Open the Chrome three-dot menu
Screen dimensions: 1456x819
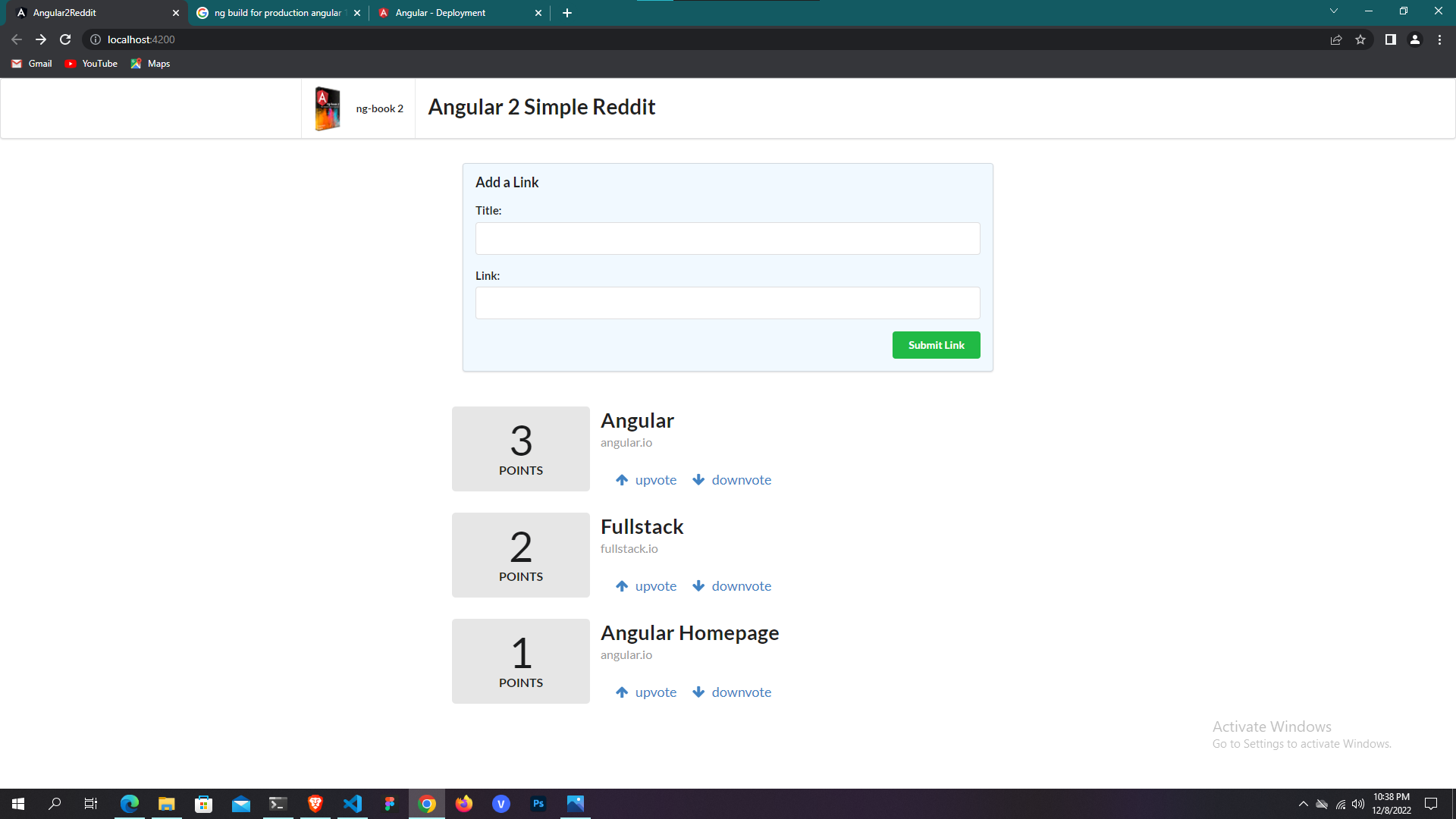point(1439,39)
